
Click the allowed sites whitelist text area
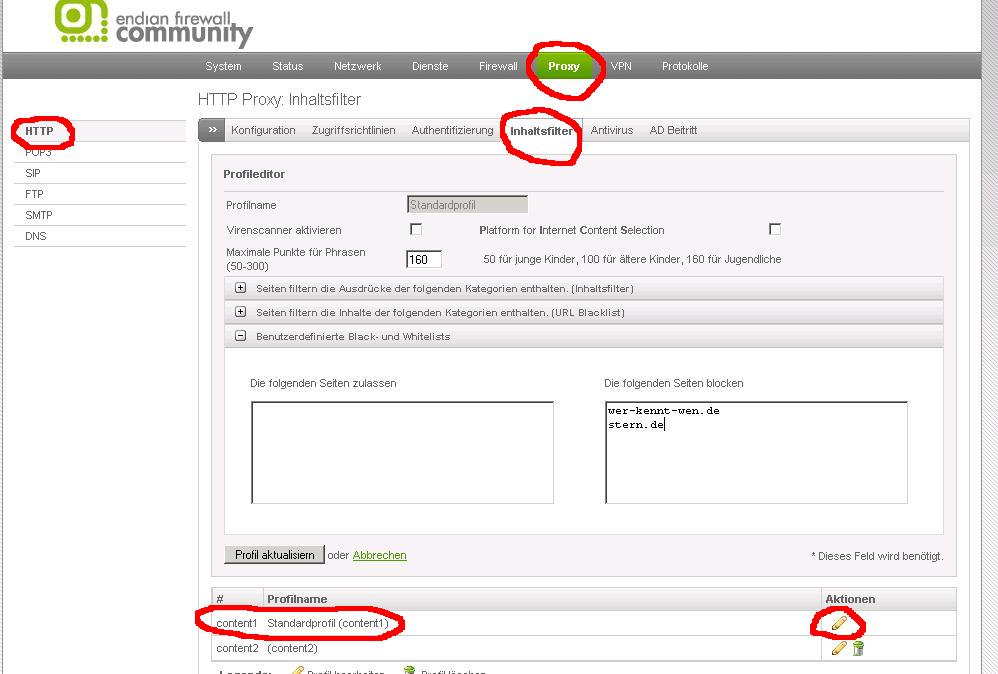(402, 452)
